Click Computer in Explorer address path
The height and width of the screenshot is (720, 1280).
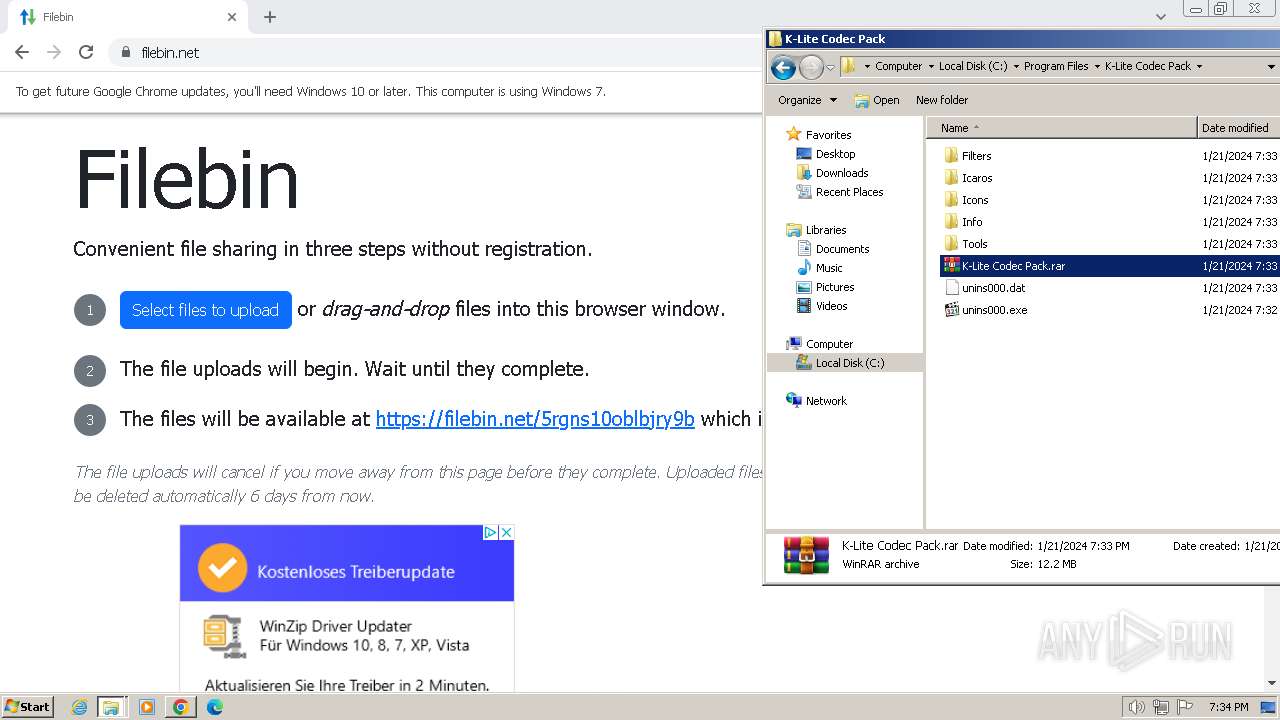pos(899,66)
